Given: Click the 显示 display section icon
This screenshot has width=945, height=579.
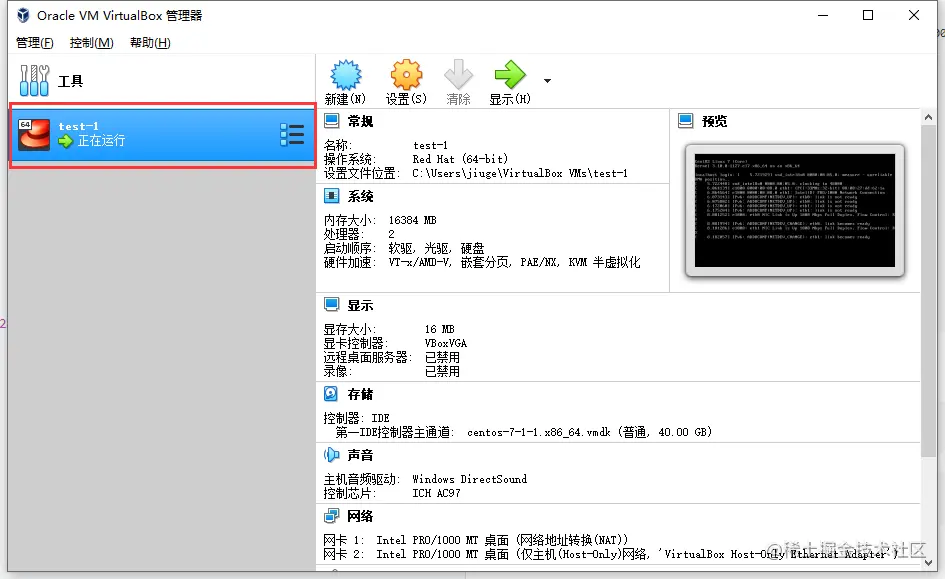Looking at the screenshot, I should coord(331,305).
